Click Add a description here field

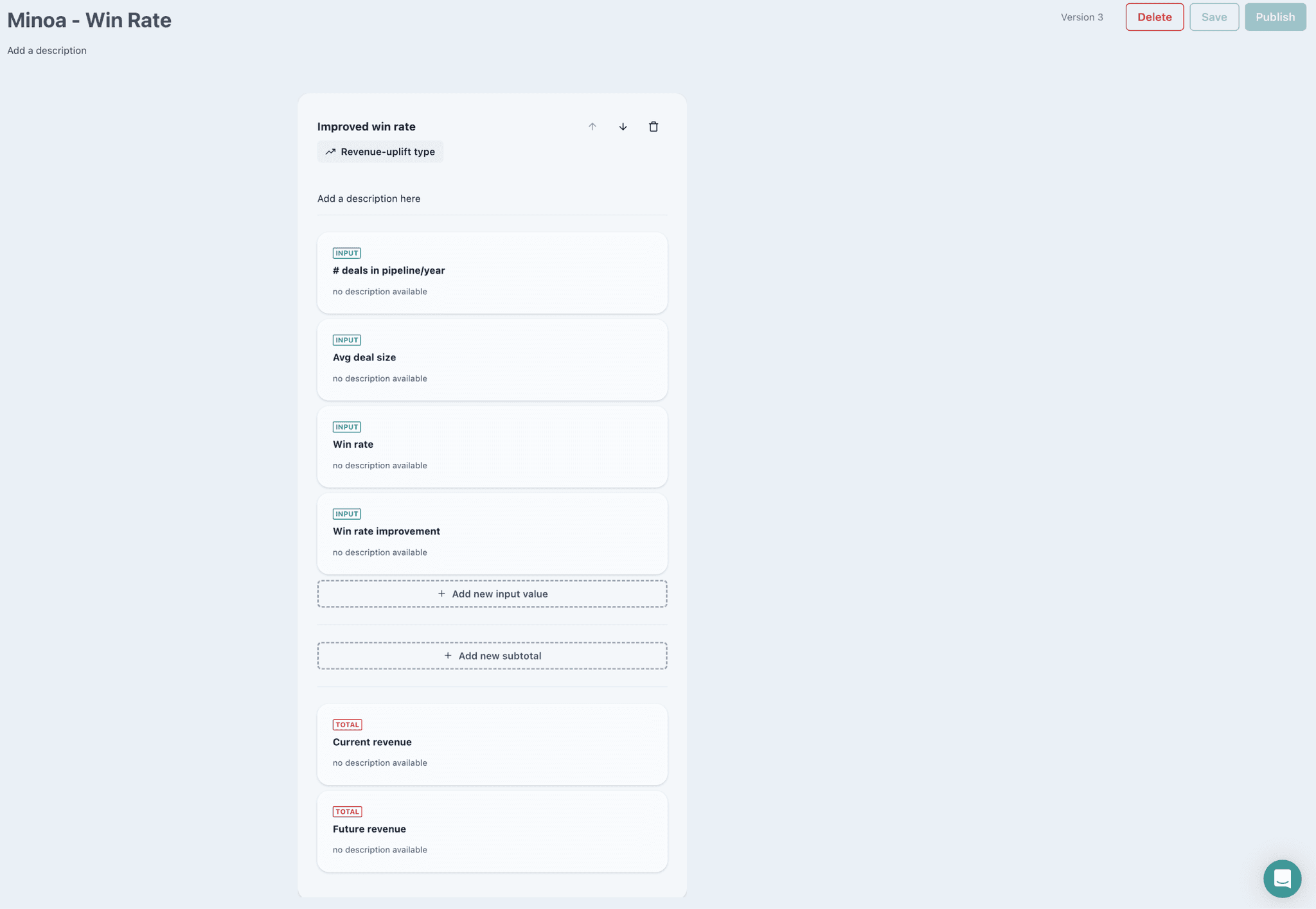[369, 199]
